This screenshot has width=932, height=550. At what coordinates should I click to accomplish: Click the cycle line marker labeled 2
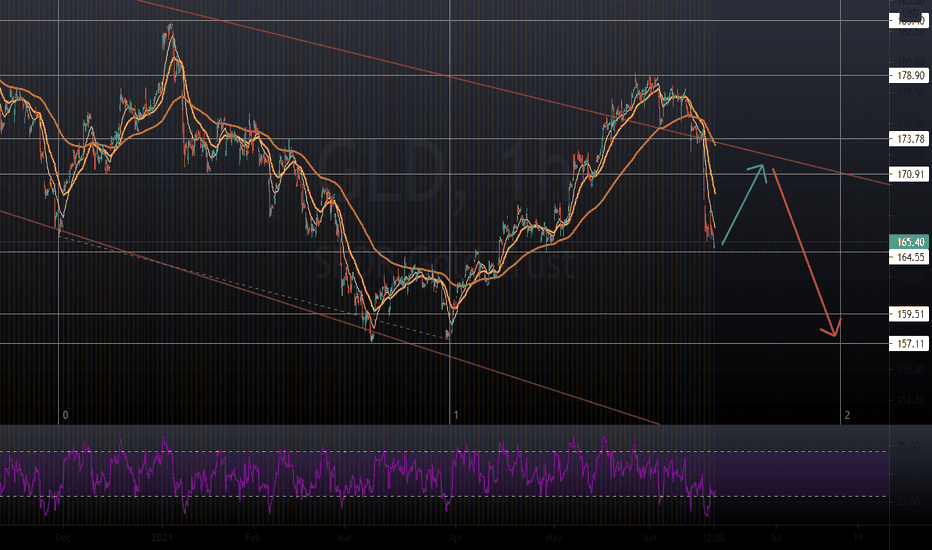point(847,415)
